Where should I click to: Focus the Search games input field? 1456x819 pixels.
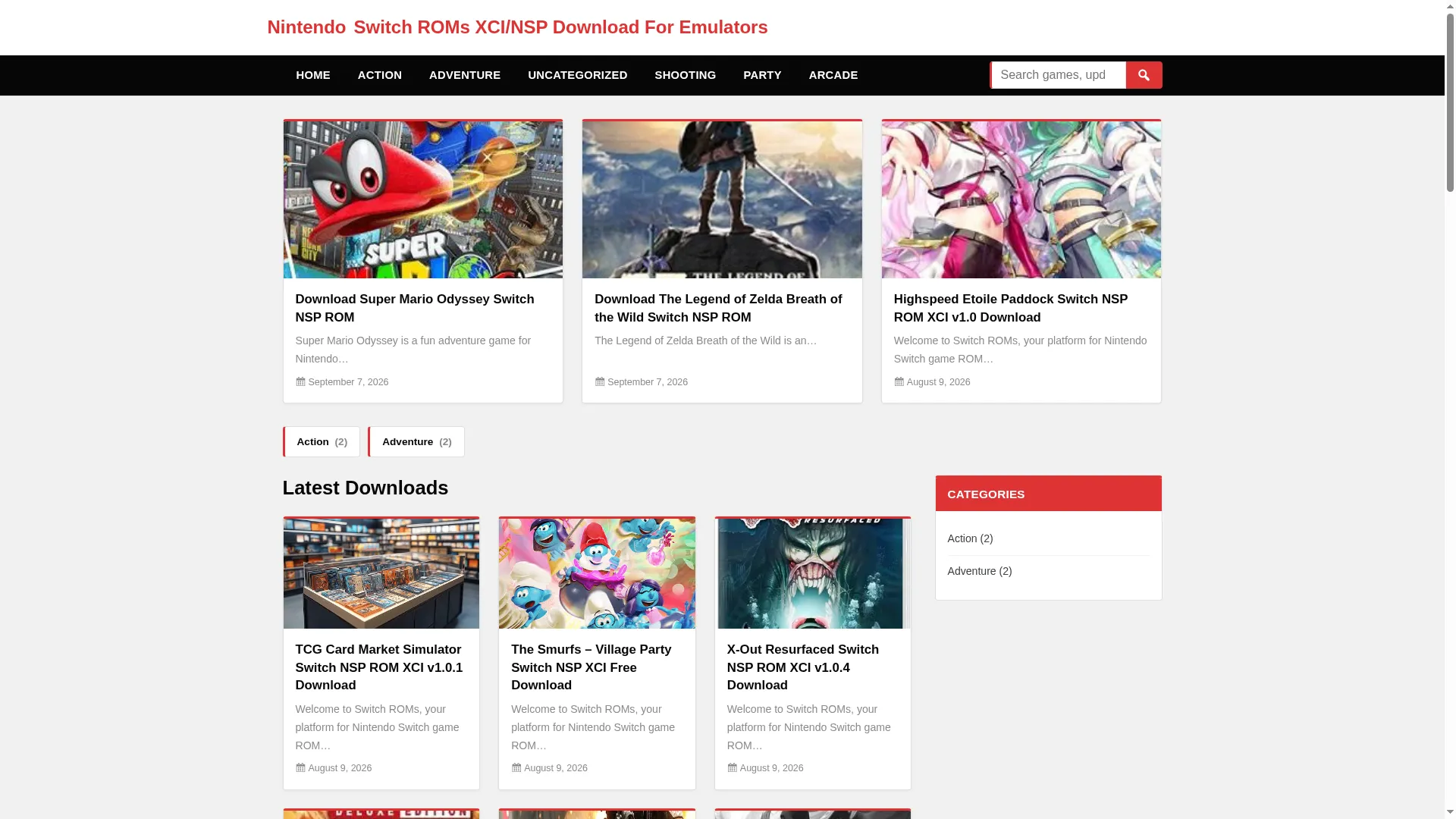(x=1059, y=75)
